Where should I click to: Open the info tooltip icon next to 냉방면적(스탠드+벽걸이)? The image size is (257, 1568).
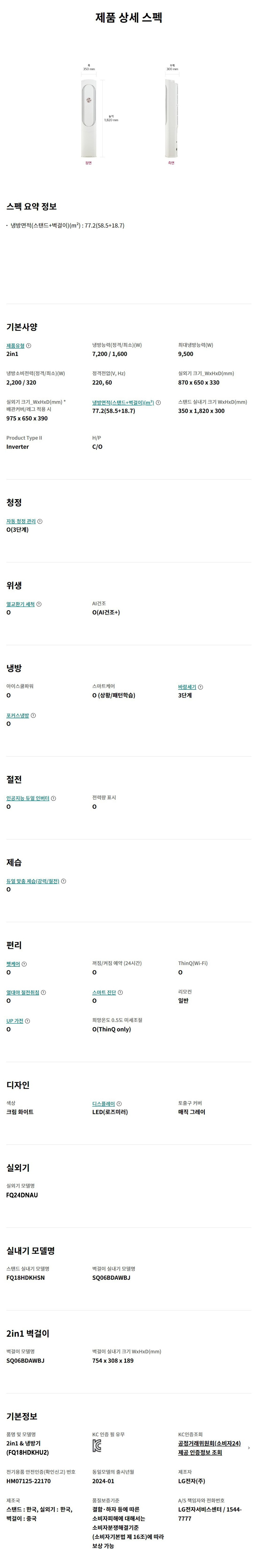[158, 402]
